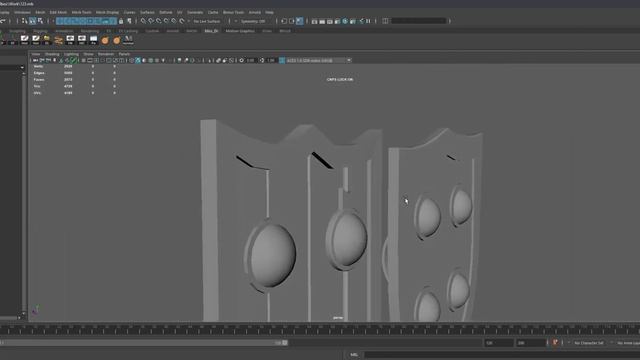This screenshot has height=360, width=640.
Task: Enable snap to grids magnet icon
Action: pyautogui.click(x=143, y=21)
